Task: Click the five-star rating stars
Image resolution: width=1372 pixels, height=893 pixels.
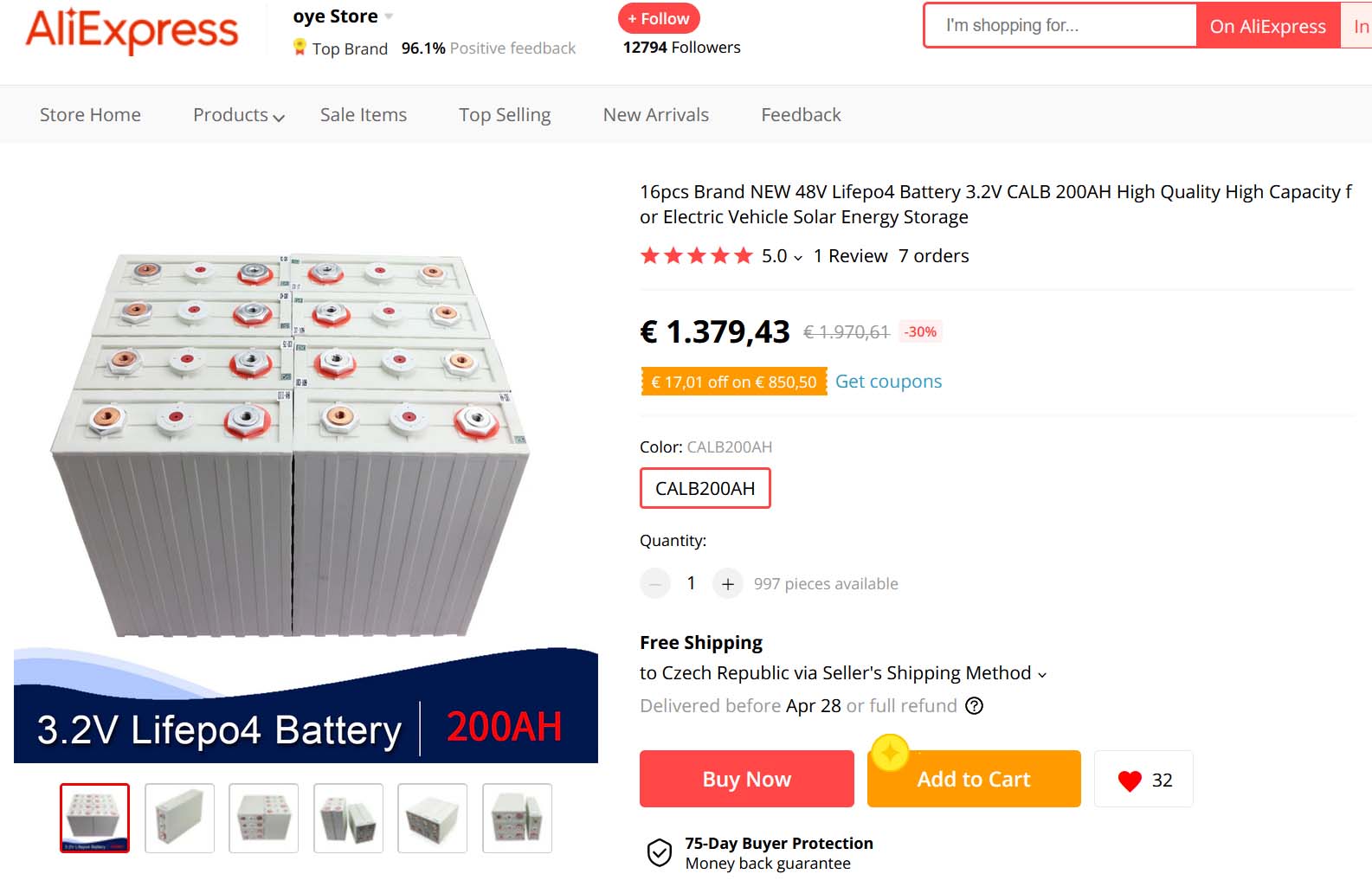Action: coord(696,256)
